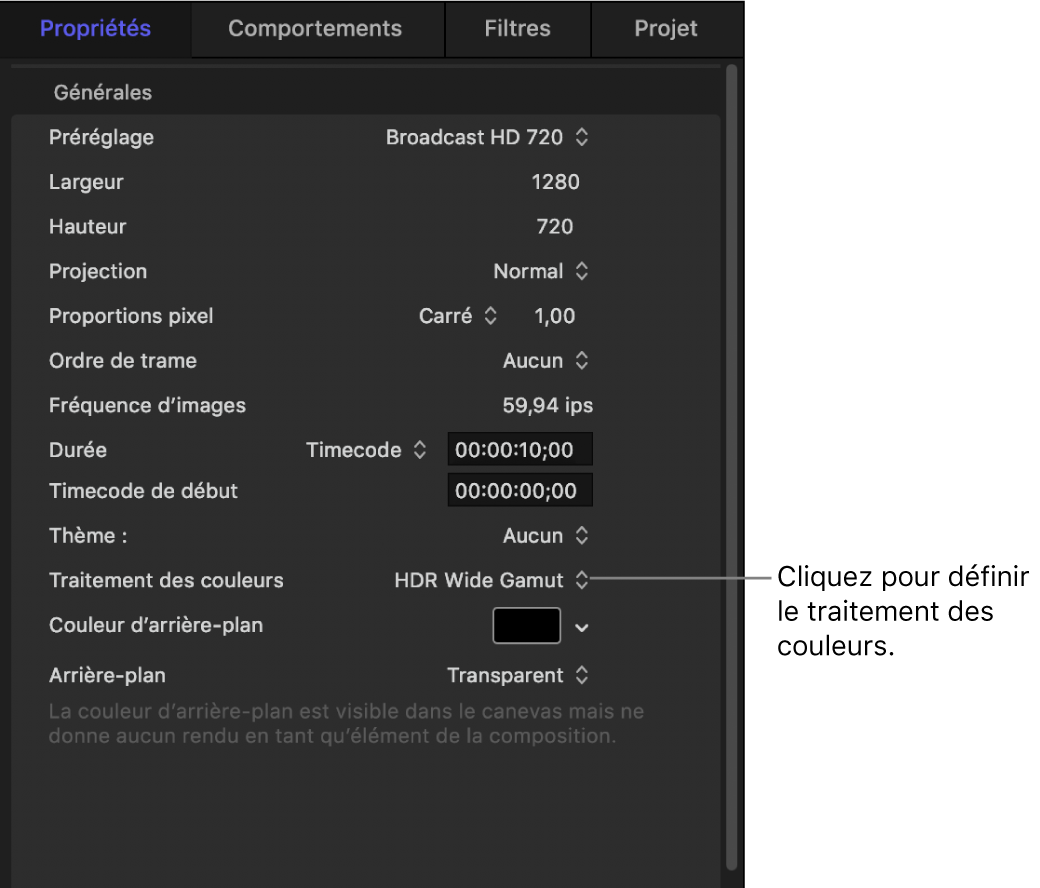This screenshot has height=888, width=1040.
Task: Switch to the Filtres tab
Action: 517,29
